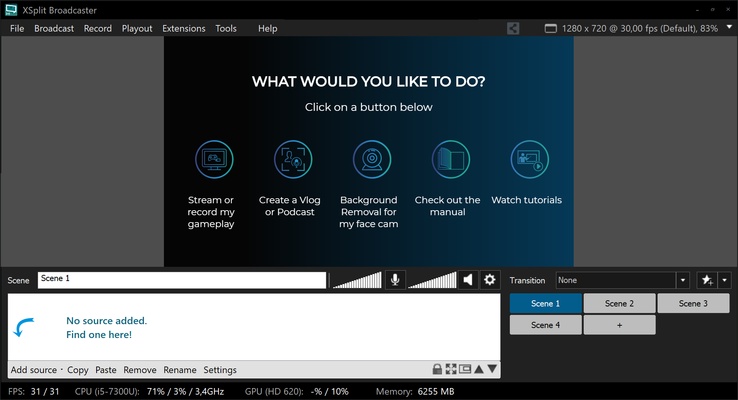Switch to Scene 2

[619, 304]
